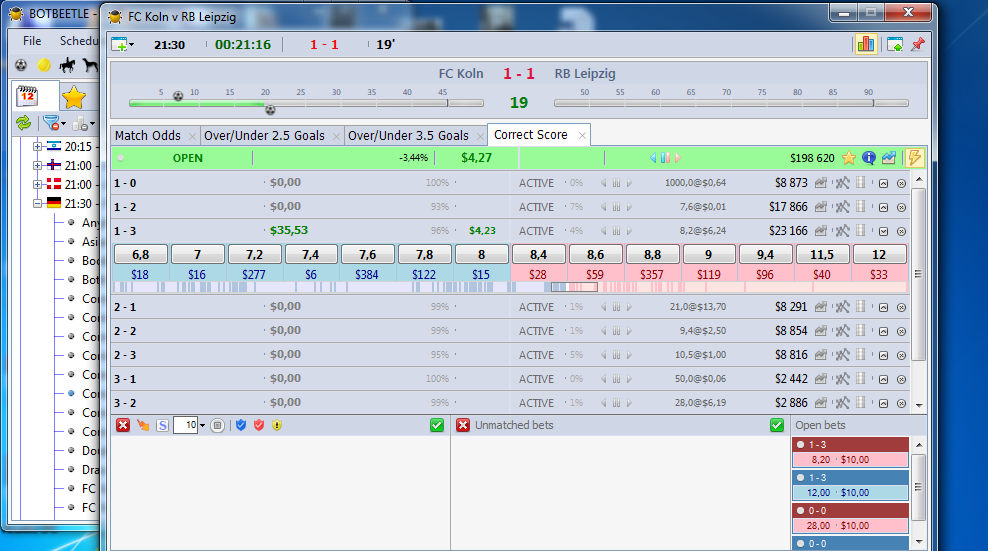Cancel unmatched bets red X
The width and height of the screenshot is (988, 551).
coord(463,425)
